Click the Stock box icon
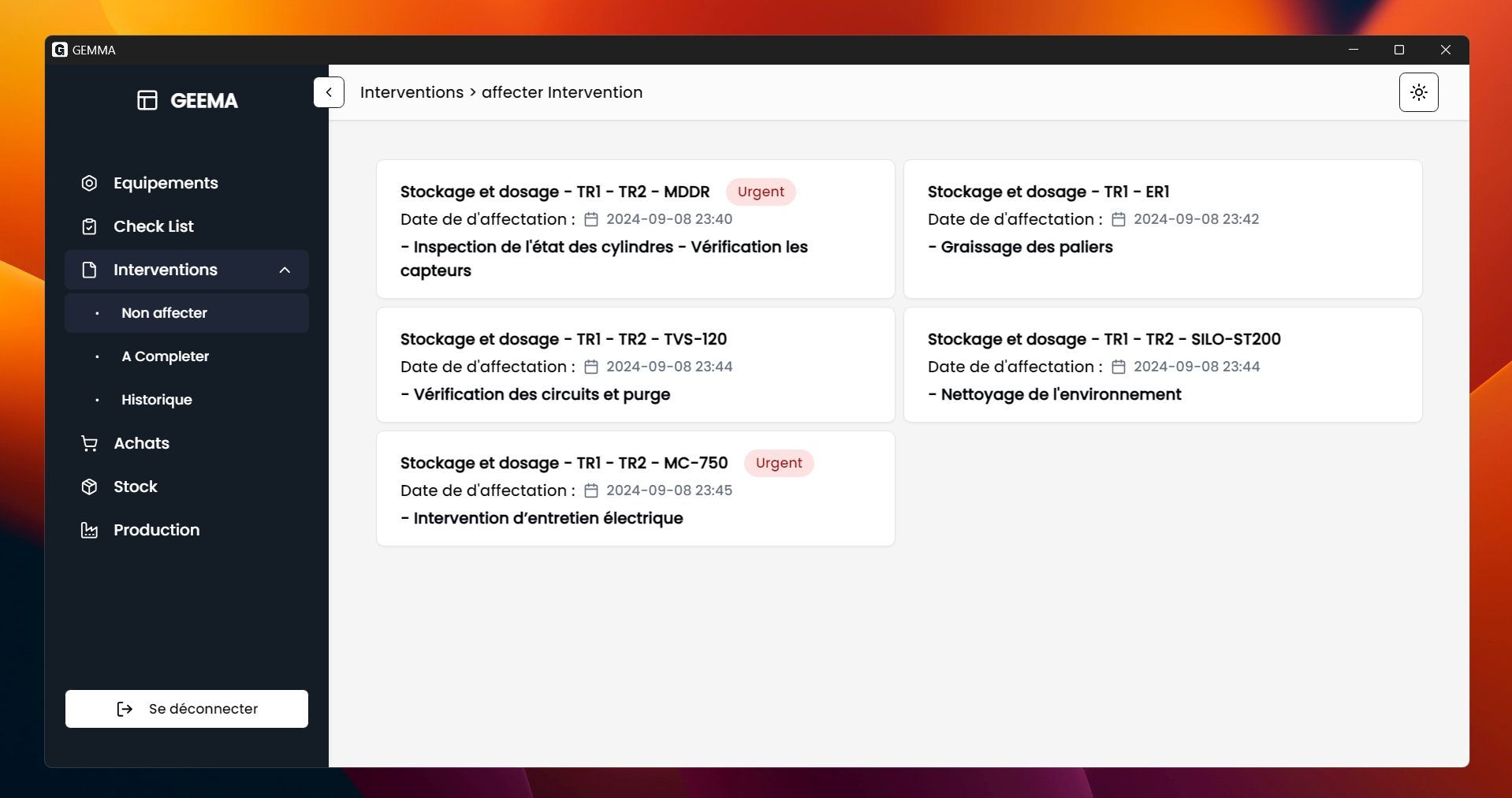Screen dimensions: 1512x798 coord(89,487)
